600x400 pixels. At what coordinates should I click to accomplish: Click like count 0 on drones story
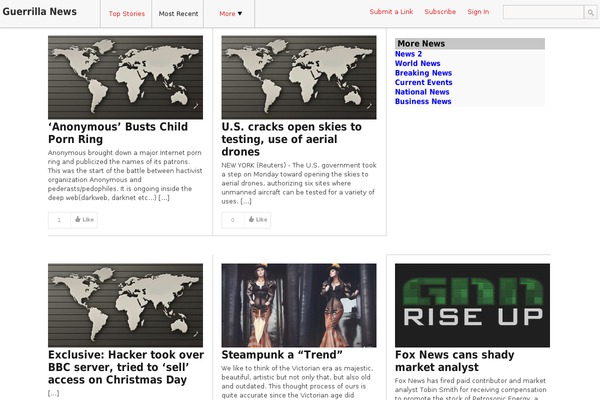[x=233, y=220]
